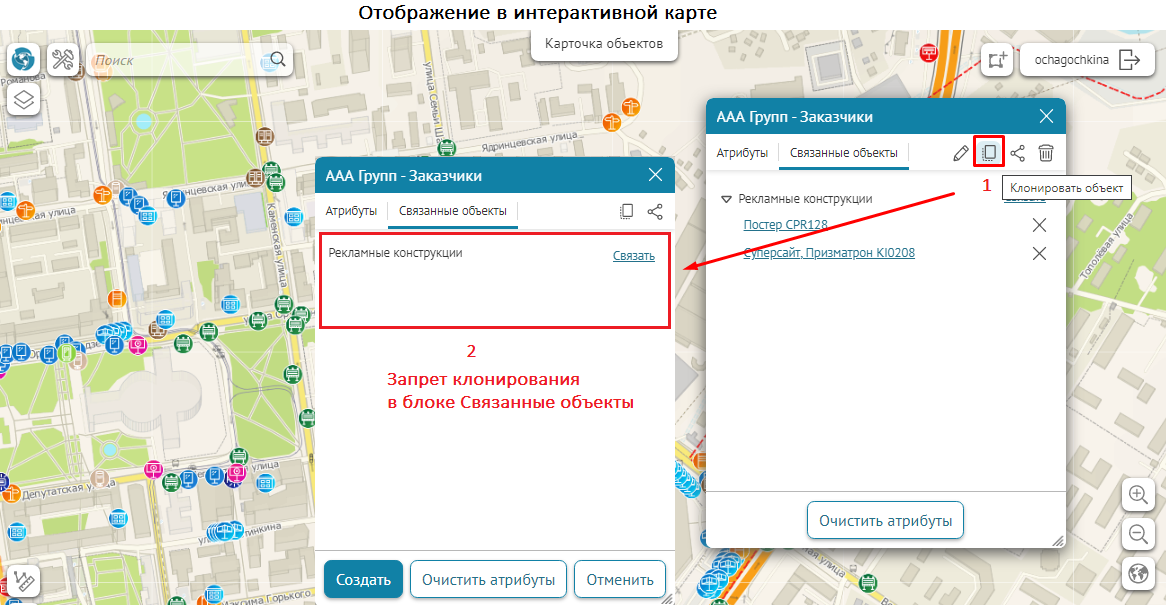
Task: Log out using the exit arrow icon
Action: (x=1129, y=60)
